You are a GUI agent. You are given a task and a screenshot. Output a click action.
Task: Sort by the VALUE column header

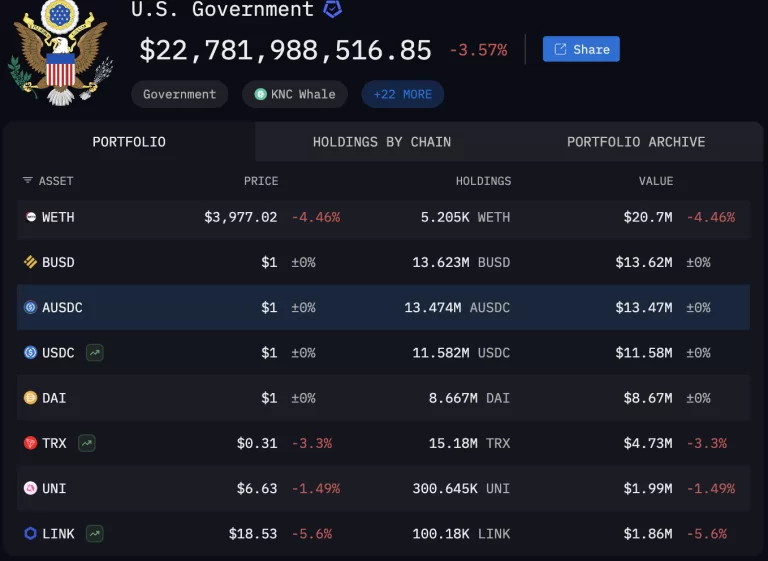(x=656, y=181)
